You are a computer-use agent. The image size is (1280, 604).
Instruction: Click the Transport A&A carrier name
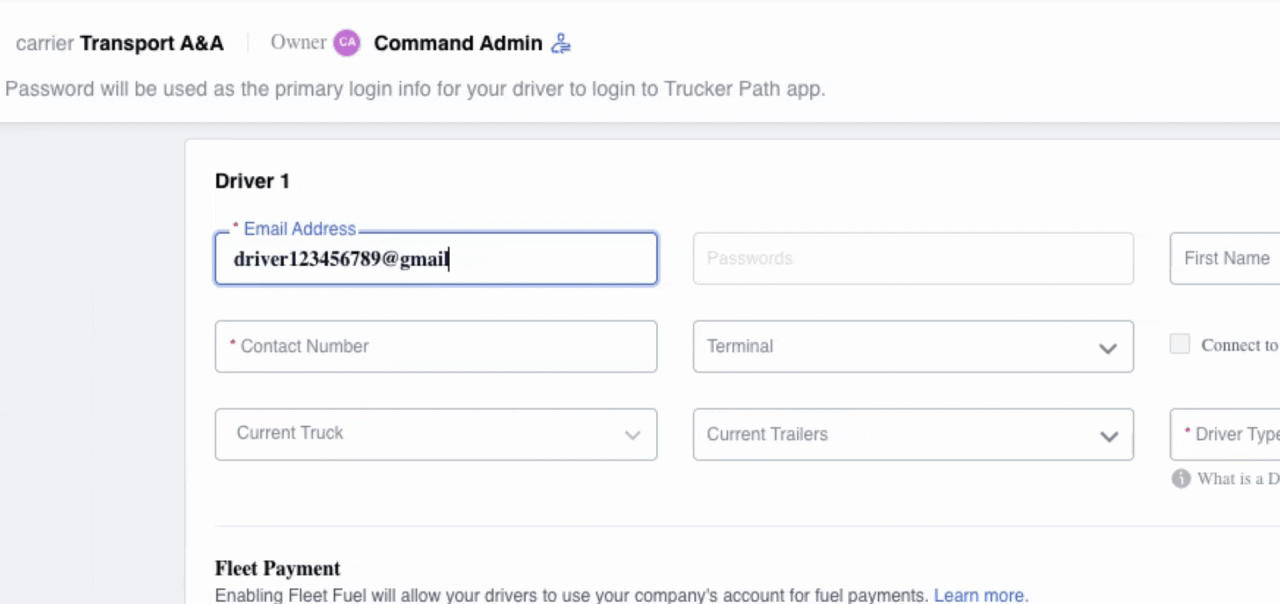pos(152,43)
